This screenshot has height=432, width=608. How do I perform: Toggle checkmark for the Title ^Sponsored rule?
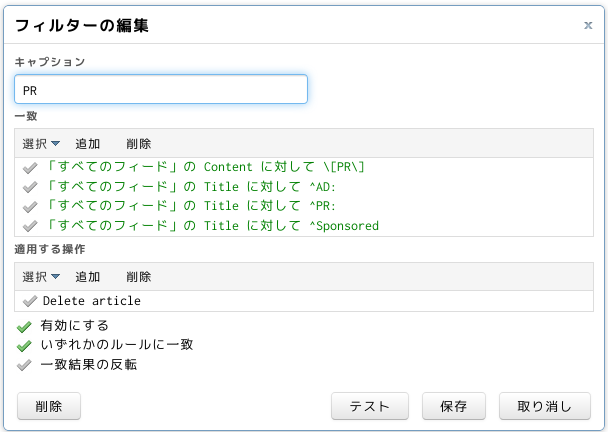pyautogui.click(x=30, y=226)
